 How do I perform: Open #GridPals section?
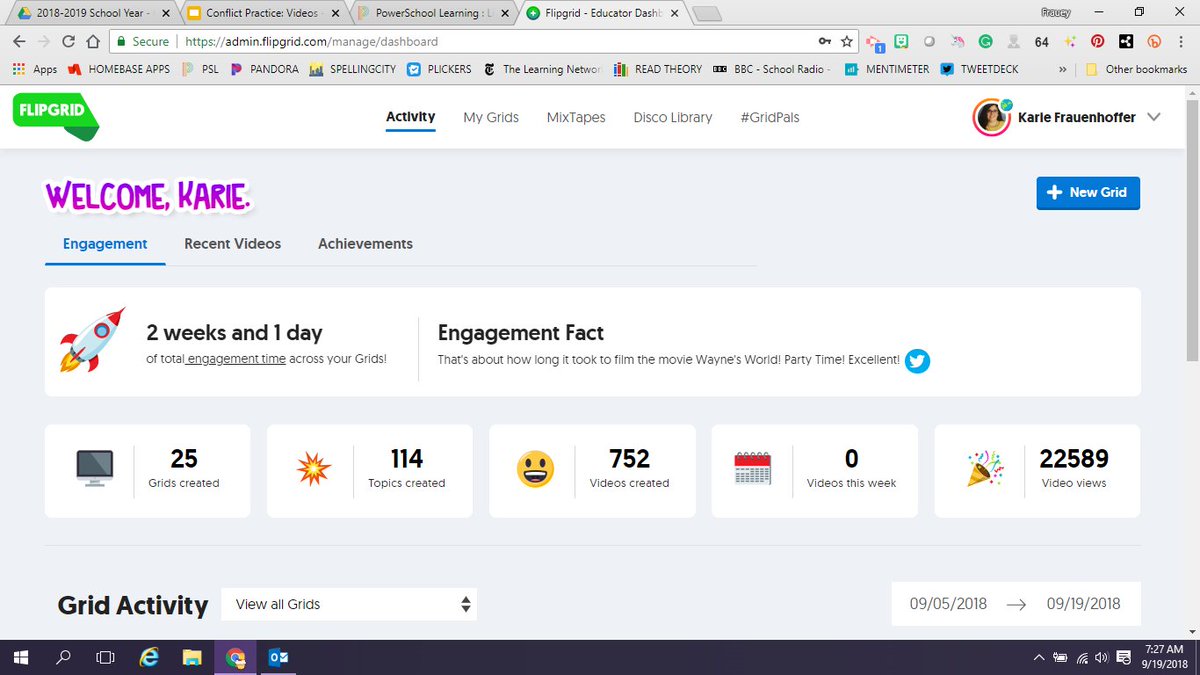tap(770, 117)
